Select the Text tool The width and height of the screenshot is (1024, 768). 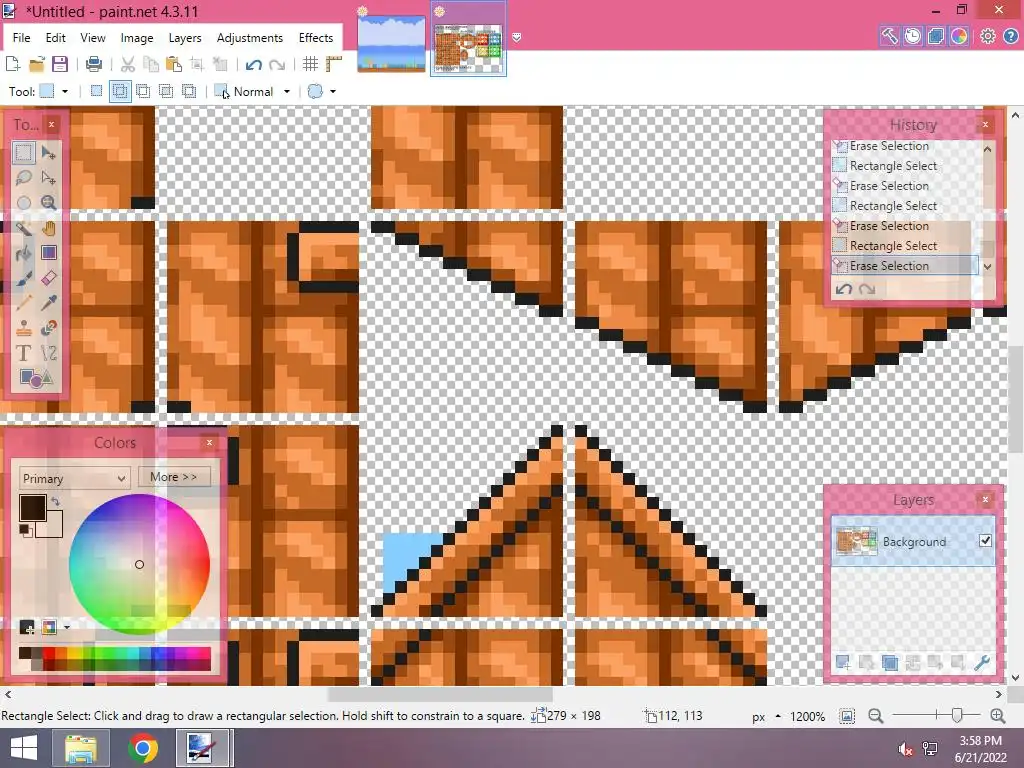pyautogui.click(x=24, y=353)
